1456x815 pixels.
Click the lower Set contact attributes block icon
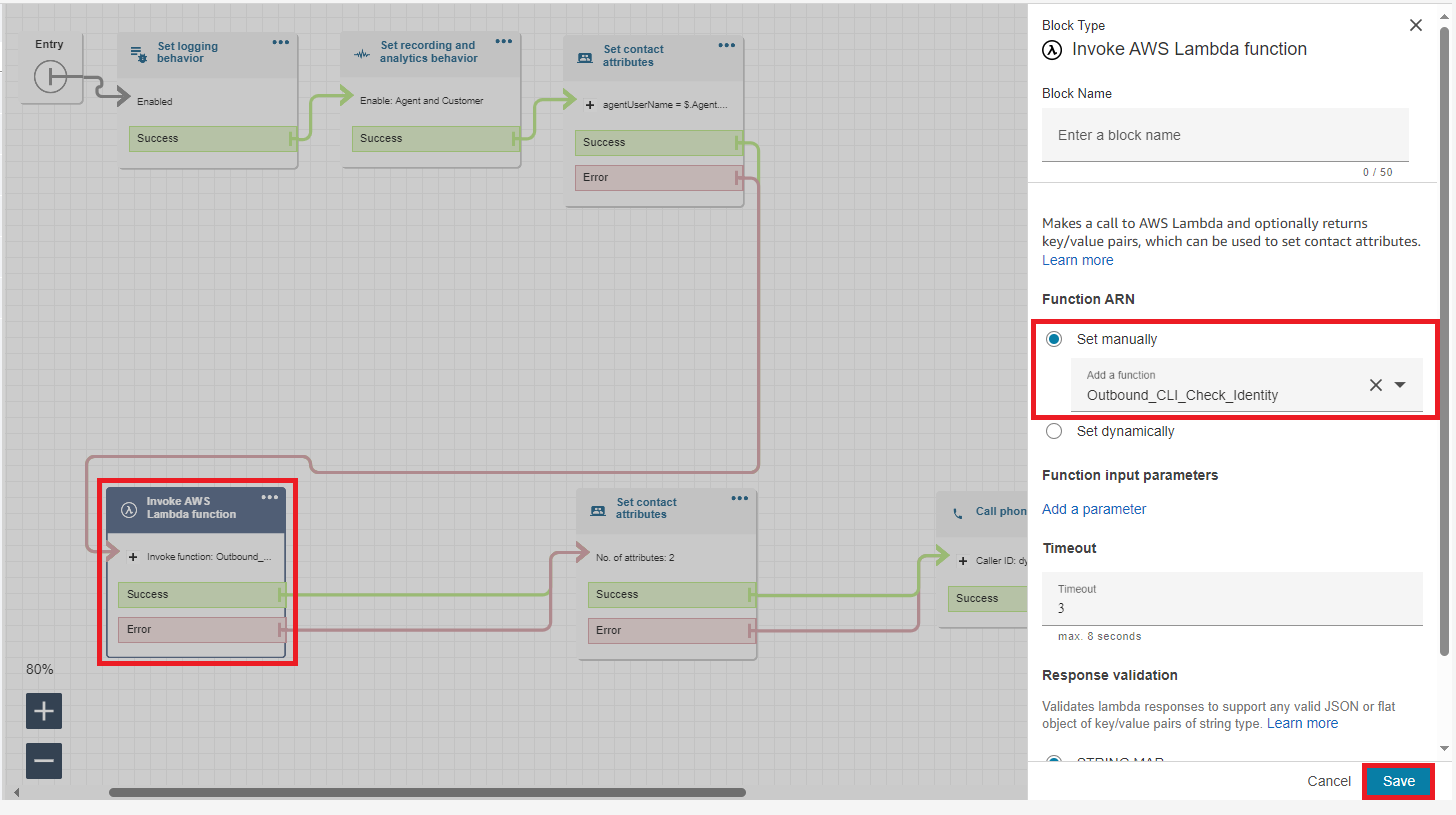pos(598,509)
